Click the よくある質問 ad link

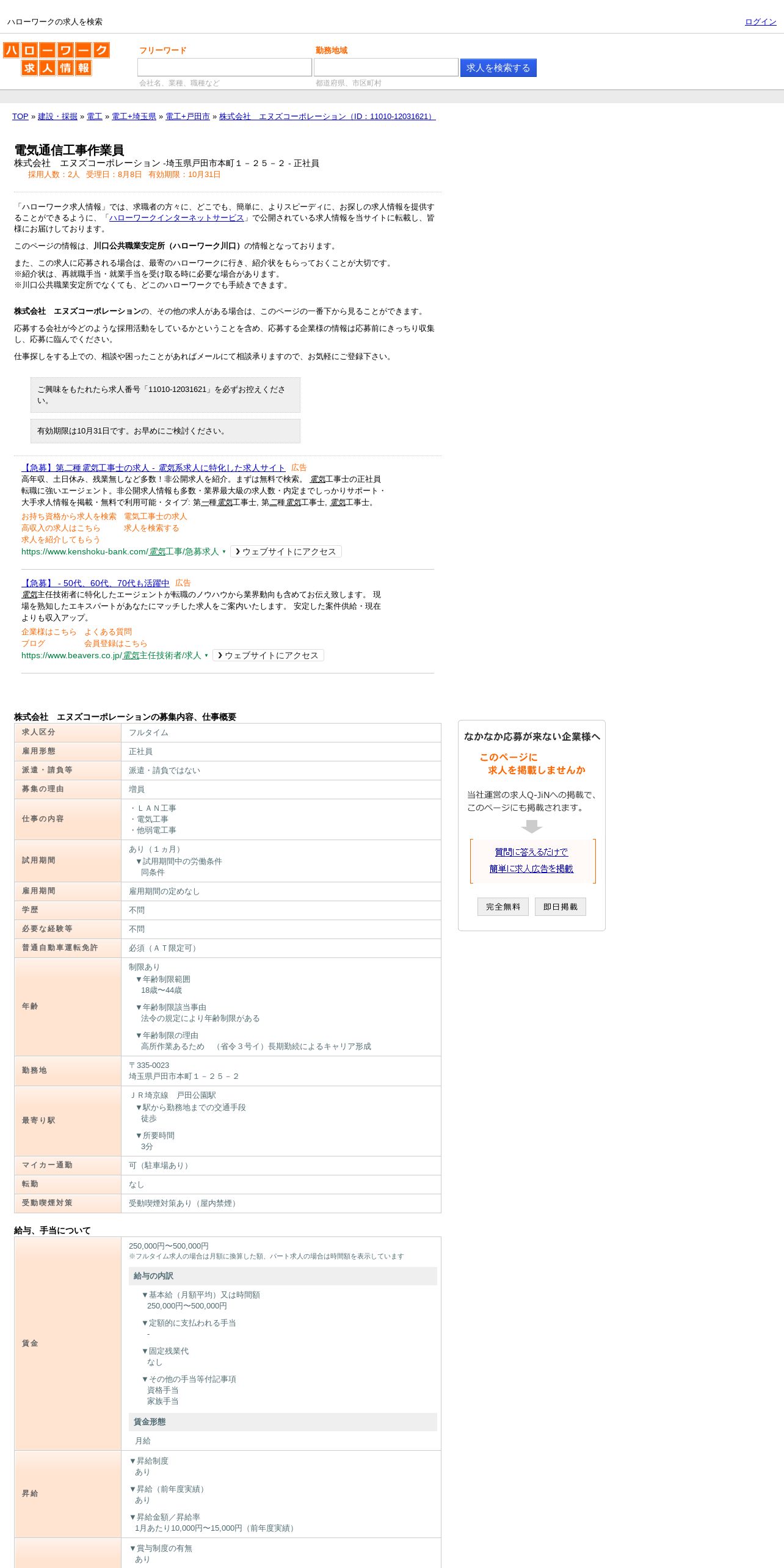pos(108,632)
